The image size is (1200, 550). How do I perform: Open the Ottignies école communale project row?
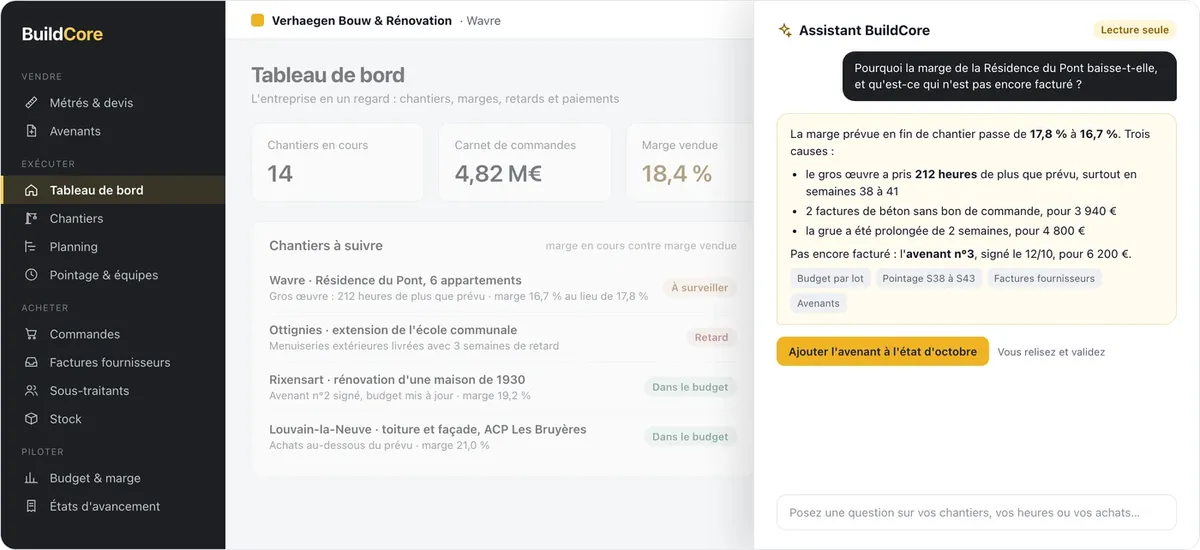coord(503,338)
